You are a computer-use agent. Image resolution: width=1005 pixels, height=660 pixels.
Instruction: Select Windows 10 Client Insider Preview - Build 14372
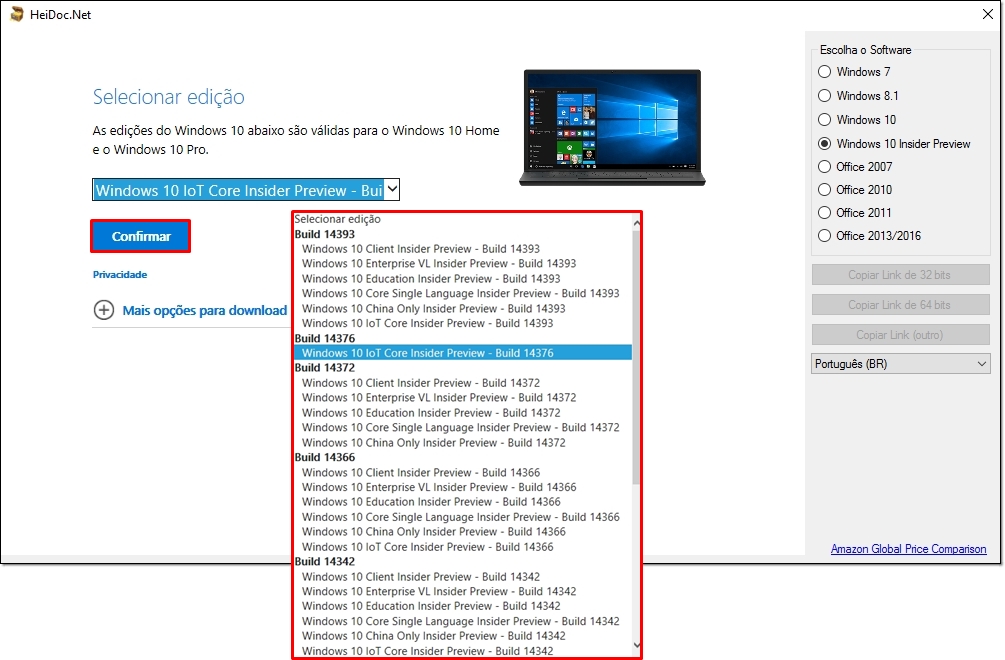coord(463,383)
